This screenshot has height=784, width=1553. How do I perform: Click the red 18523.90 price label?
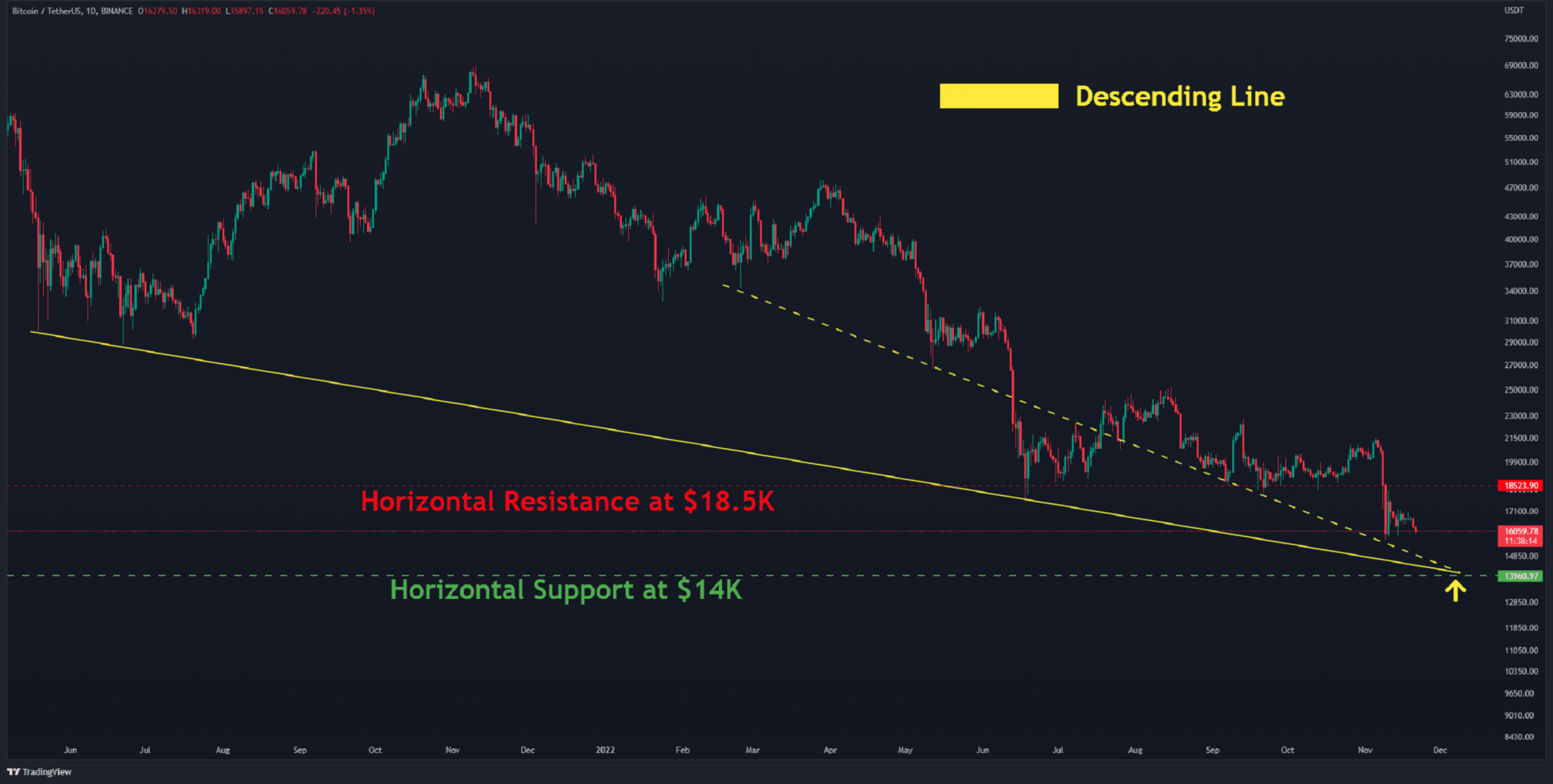(x=1520, y=485)
